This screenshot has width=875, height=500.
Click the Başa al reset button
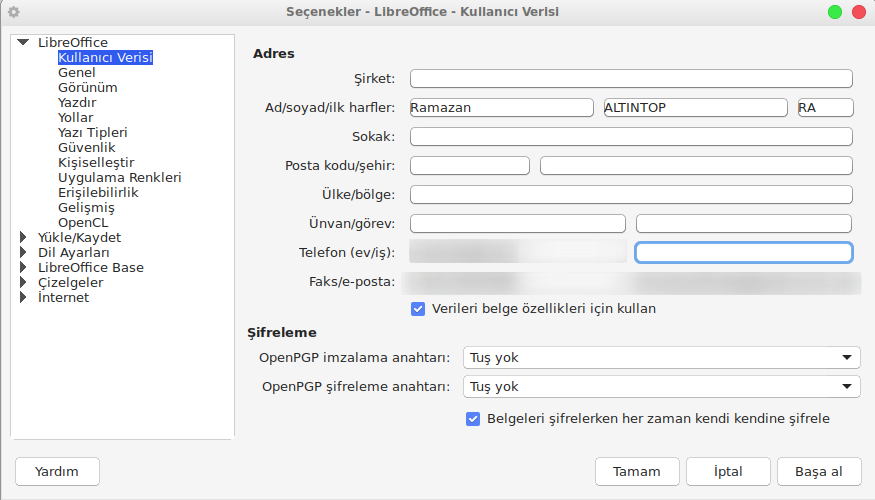click(x=819, y=472)
